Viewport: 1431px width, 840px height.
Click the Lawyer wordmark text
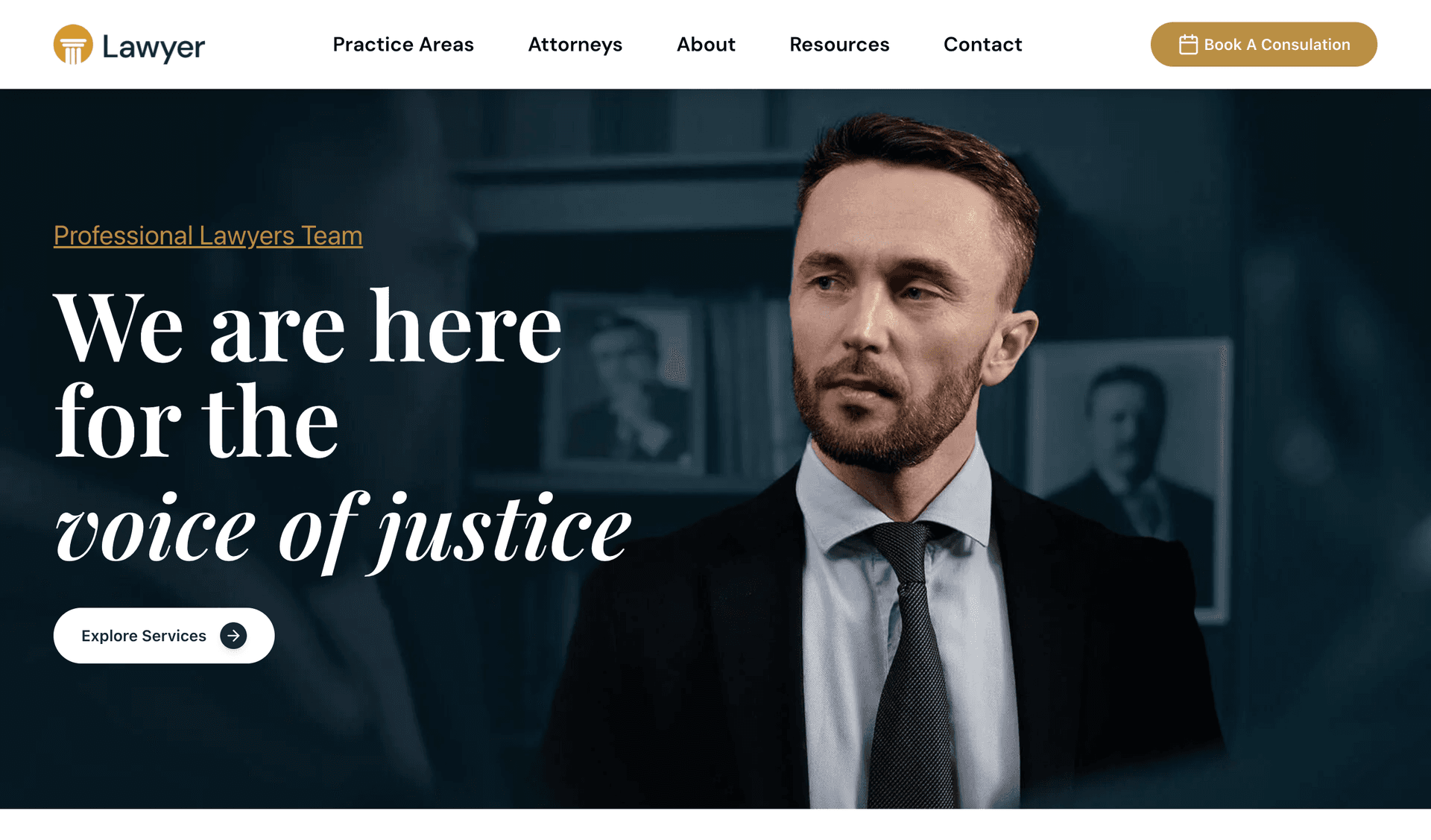click(154, 47)
